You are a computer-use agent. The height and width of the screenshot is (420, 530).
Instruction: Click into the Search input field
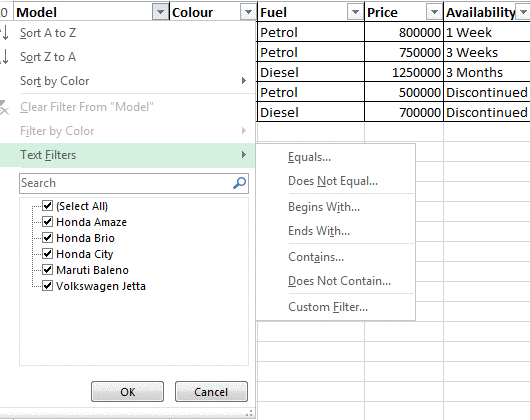(x=134, y=183)
